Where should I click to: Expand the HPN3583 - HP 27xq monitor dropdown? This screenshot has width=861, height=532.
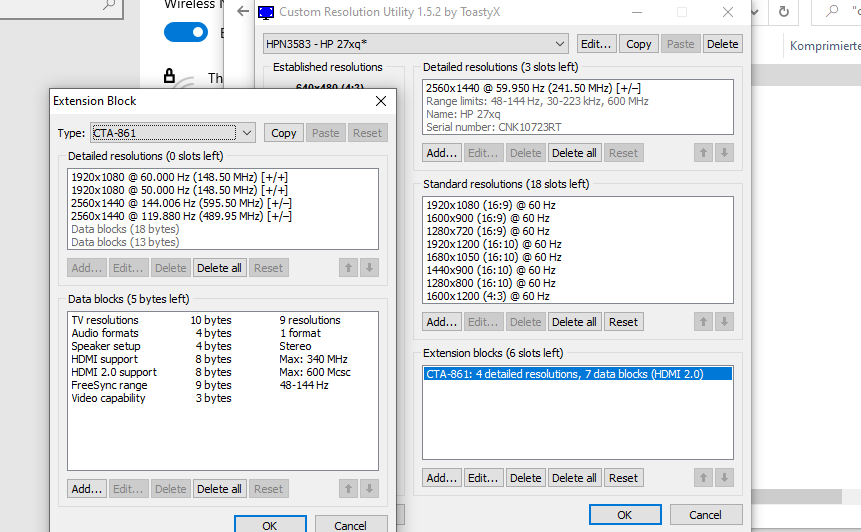560,44
